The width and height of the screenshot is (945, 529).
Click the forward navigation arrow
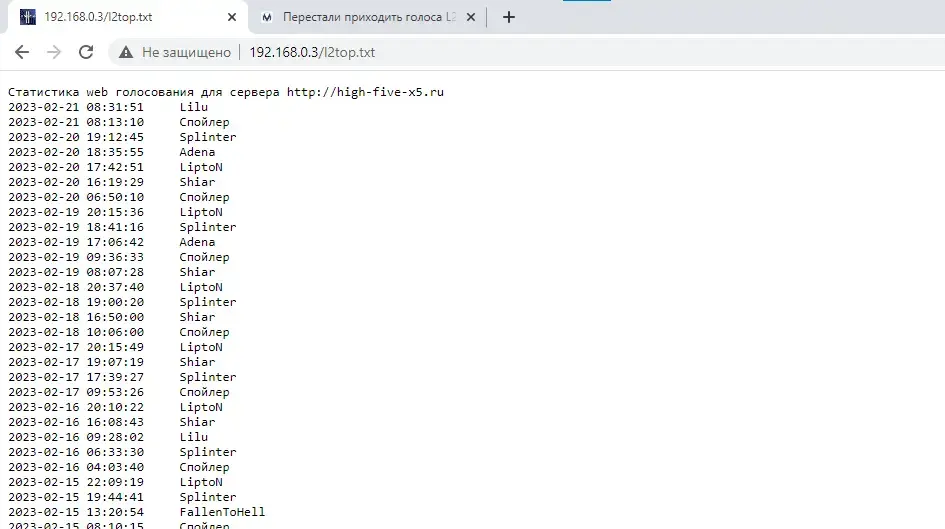(x=54, y=52)
